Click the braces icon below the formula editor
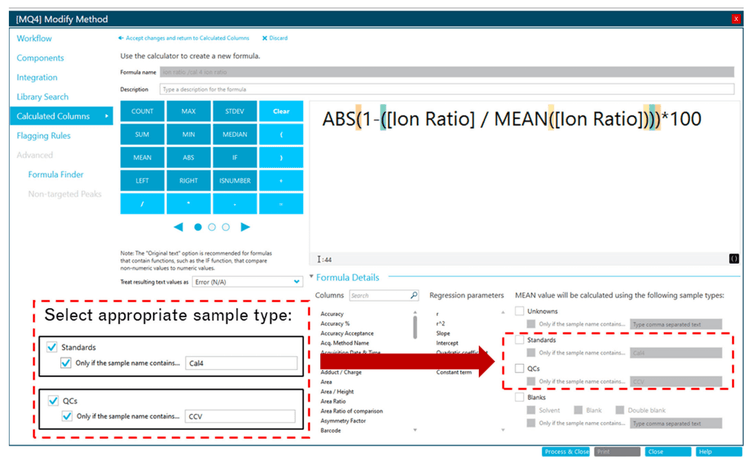 point(734,259)
